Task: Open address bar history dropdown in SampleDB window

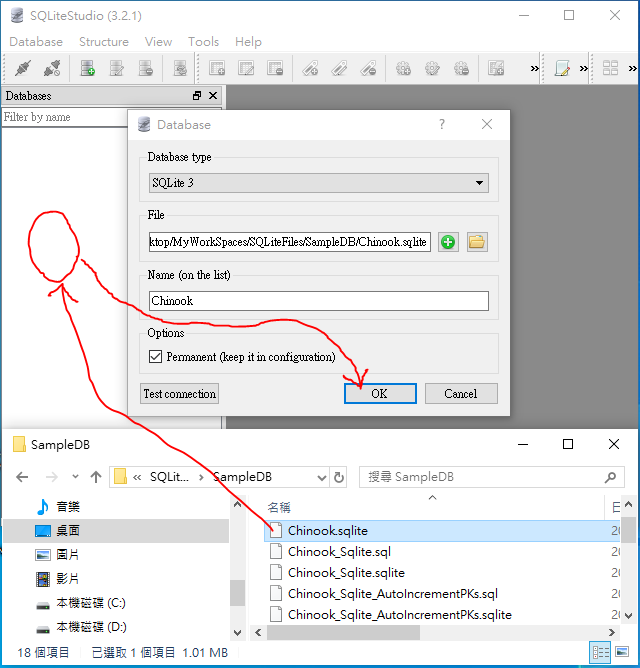Action: point(322,478)
